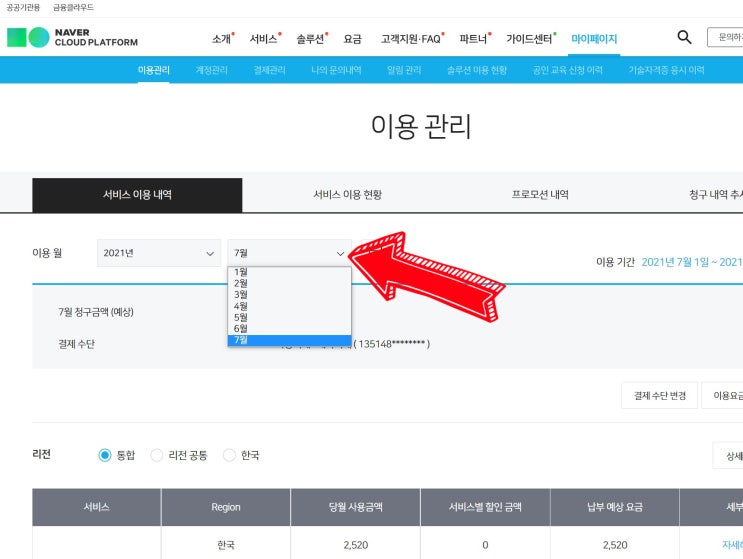The width and height of the screenshot is (743, 559).
Task: Select the 한국 region radio button
Action: pyautogui.click(x=229, y=455)
